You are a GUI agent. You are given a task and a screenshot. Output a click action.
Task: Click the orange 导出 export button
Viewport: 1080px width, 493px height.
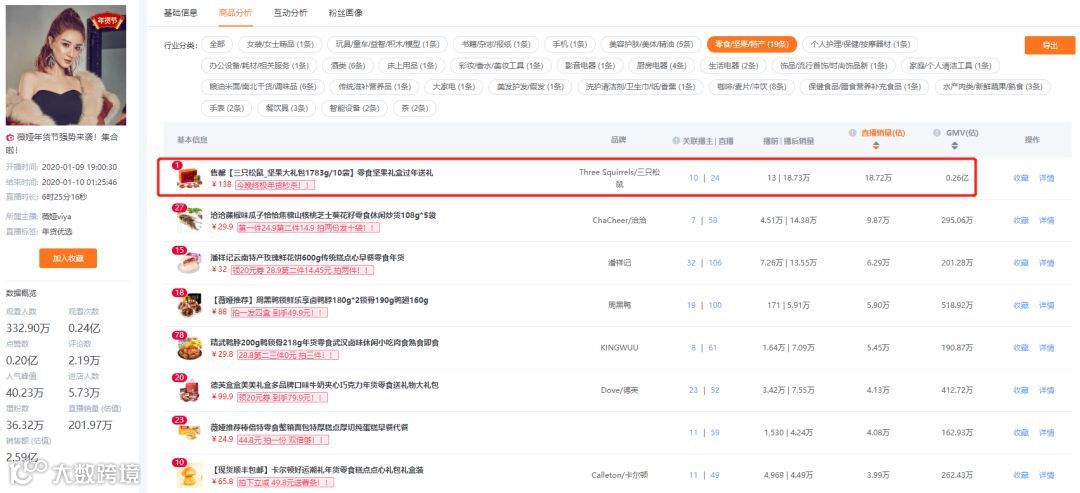coord(1050,45)
